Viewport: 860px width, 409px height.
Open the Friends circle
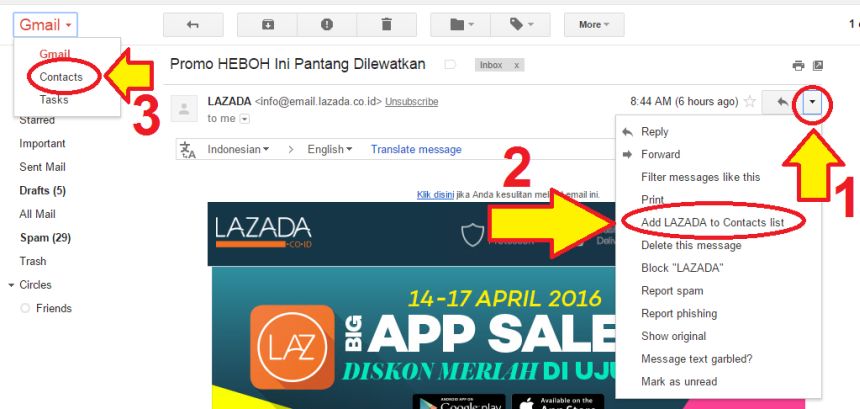tap(54, 308)
